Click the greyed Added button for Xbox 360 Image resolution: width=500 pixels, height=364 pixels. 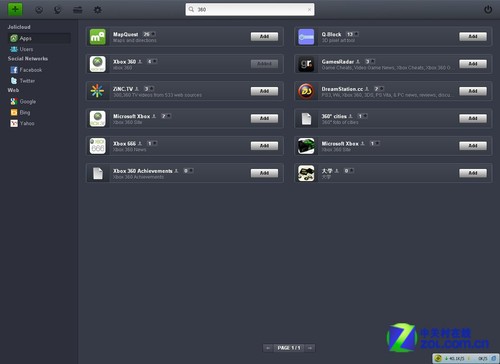(x=264, y=64)
